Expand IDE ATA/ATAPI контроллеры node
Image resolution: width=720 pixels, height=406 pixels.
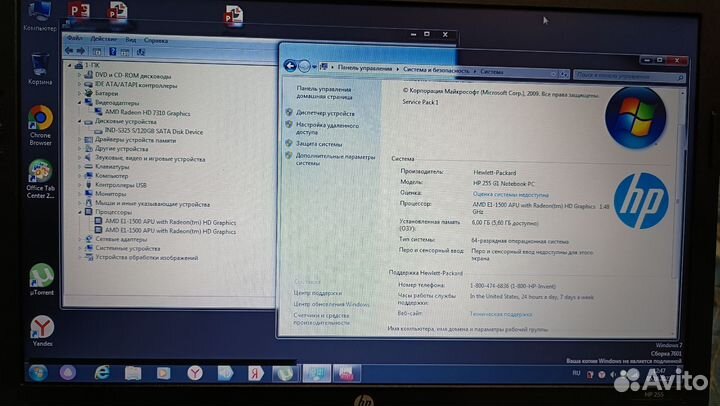pyautogui.click(x=79, y=85)
